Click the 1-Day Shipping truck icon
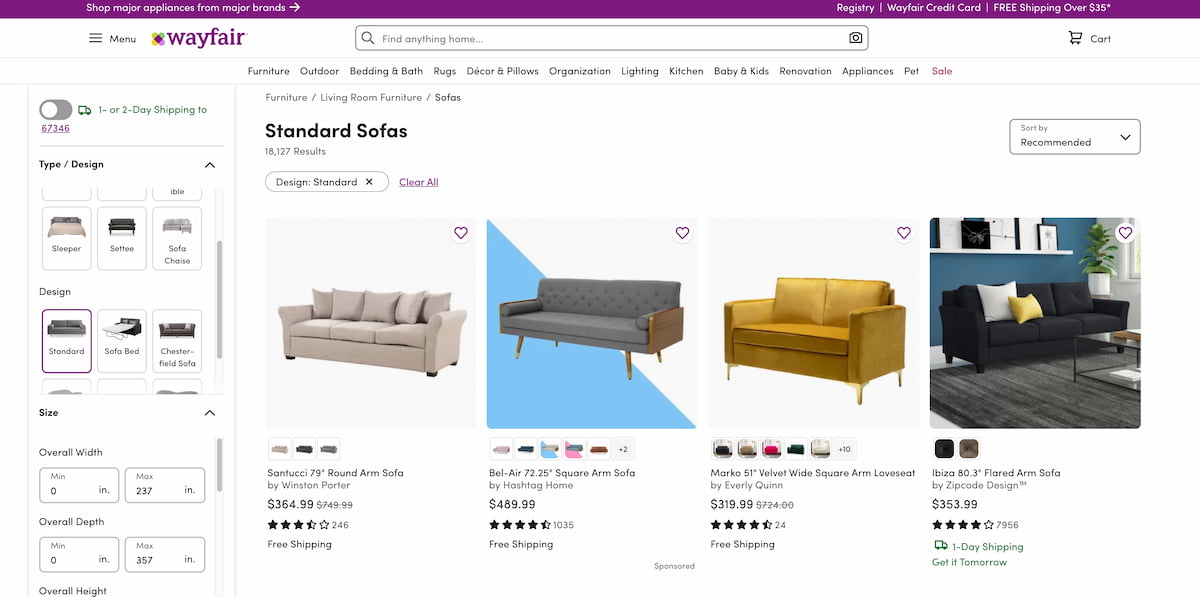This screenshot has height=597, width=1200. (x=941, y=546)
